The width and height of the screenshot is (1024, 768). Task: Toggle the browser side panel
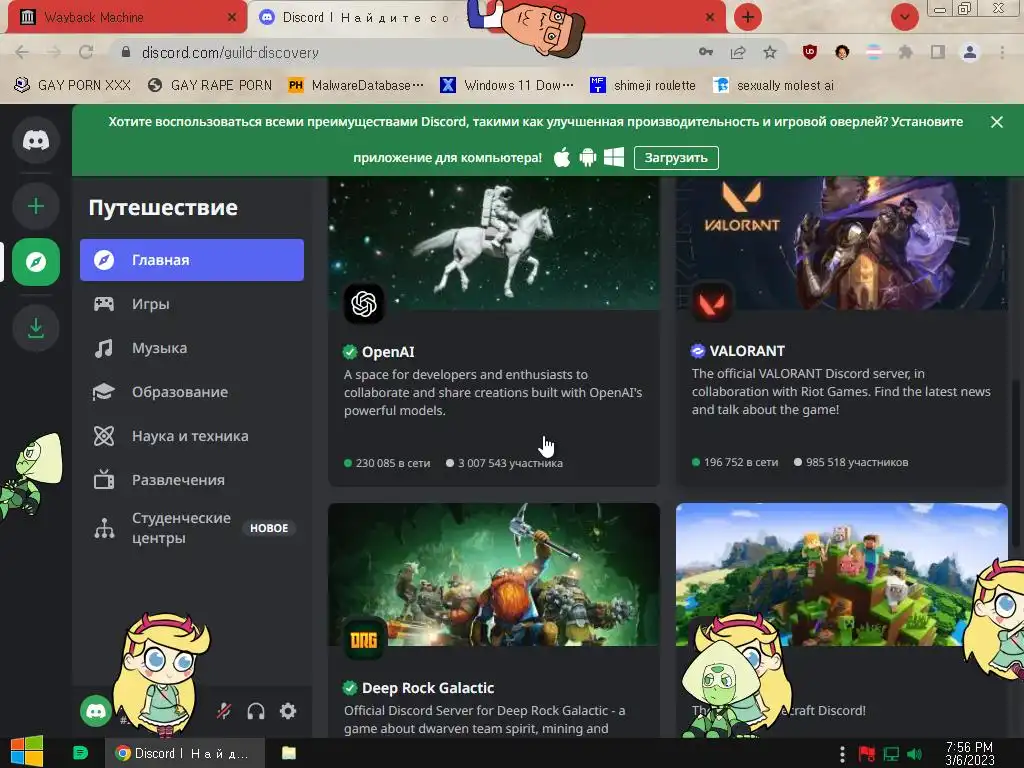tap(938, 52)
